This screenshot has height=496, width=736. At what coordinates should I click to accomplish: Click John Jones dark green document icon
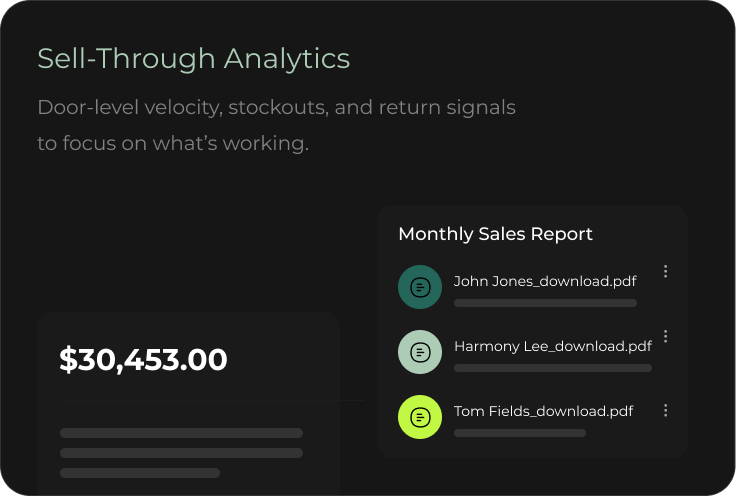(420, 287)
